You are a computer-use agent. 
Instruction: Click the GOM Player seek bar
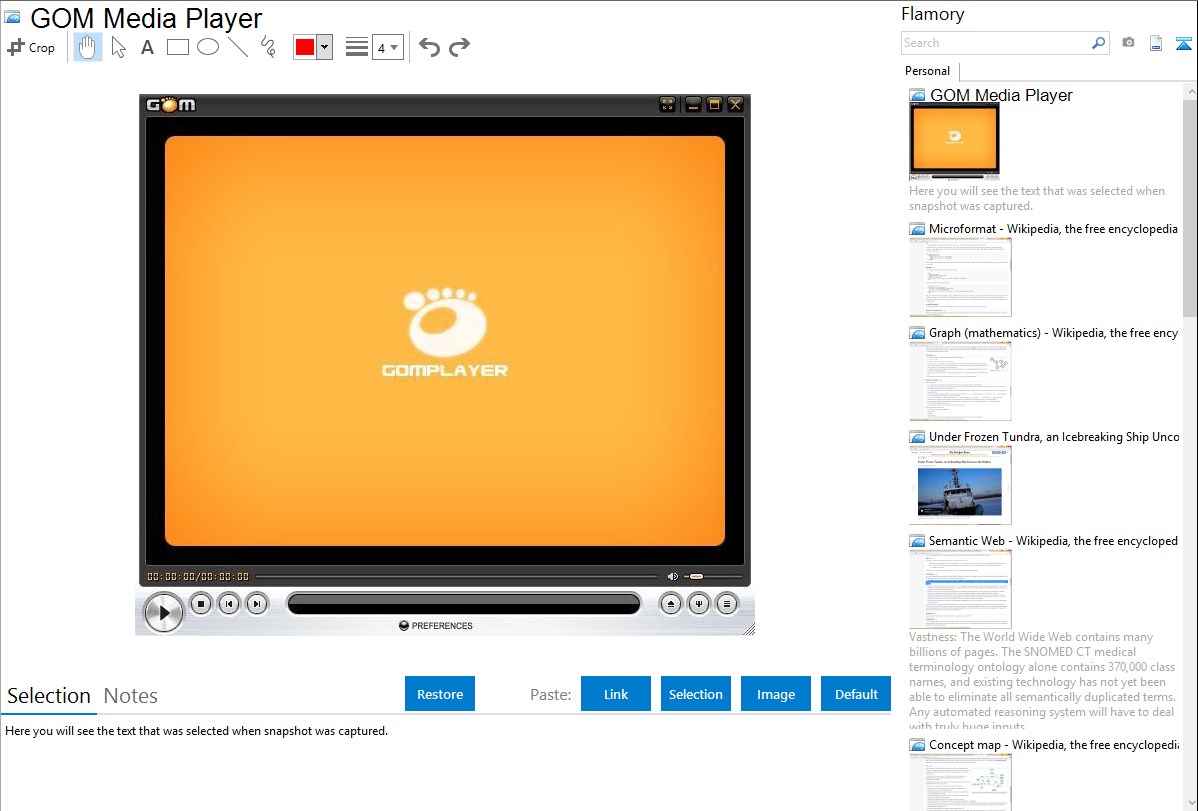tap(457, 576)
